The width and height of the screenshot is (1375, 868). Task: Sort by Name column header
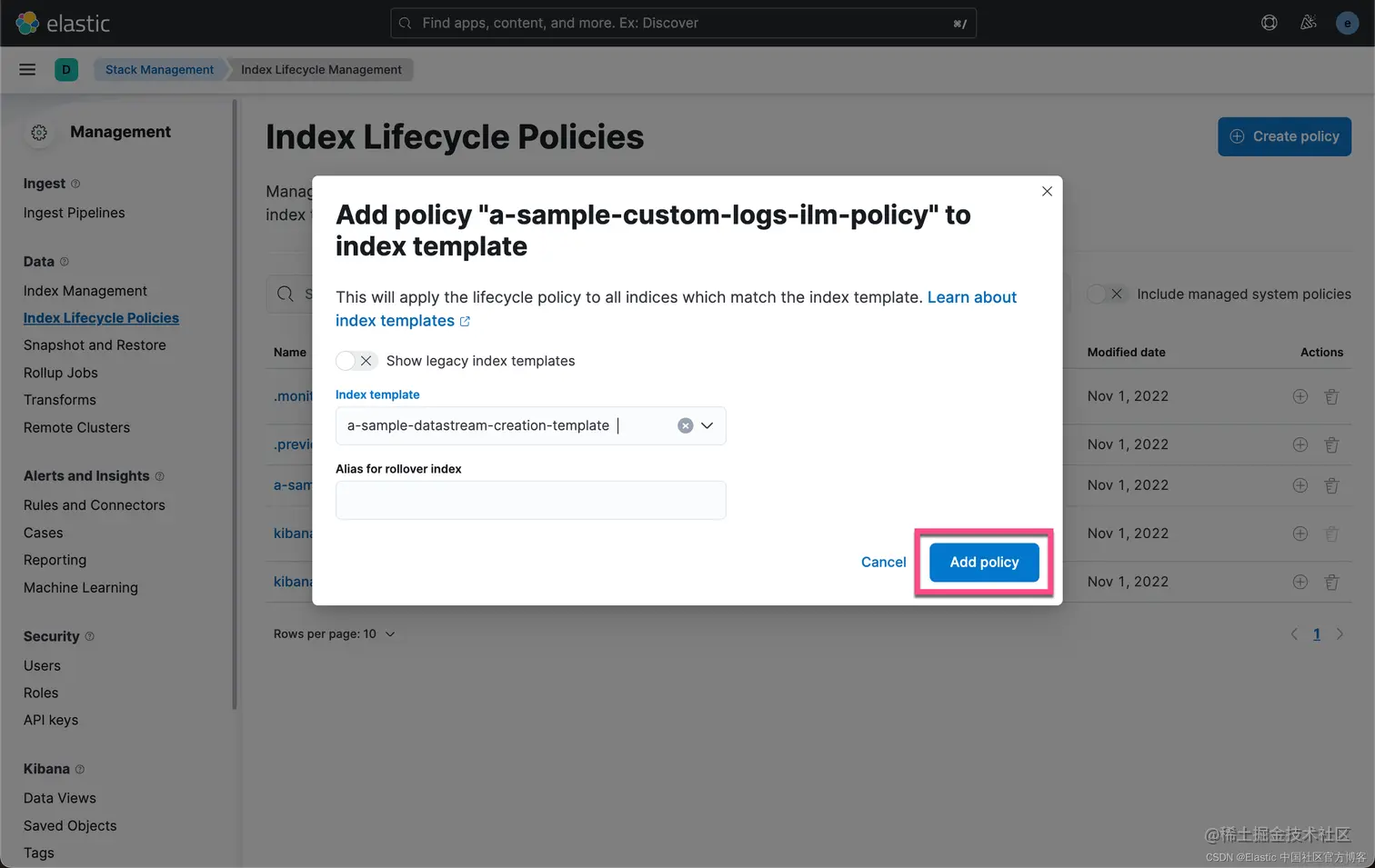290,352
